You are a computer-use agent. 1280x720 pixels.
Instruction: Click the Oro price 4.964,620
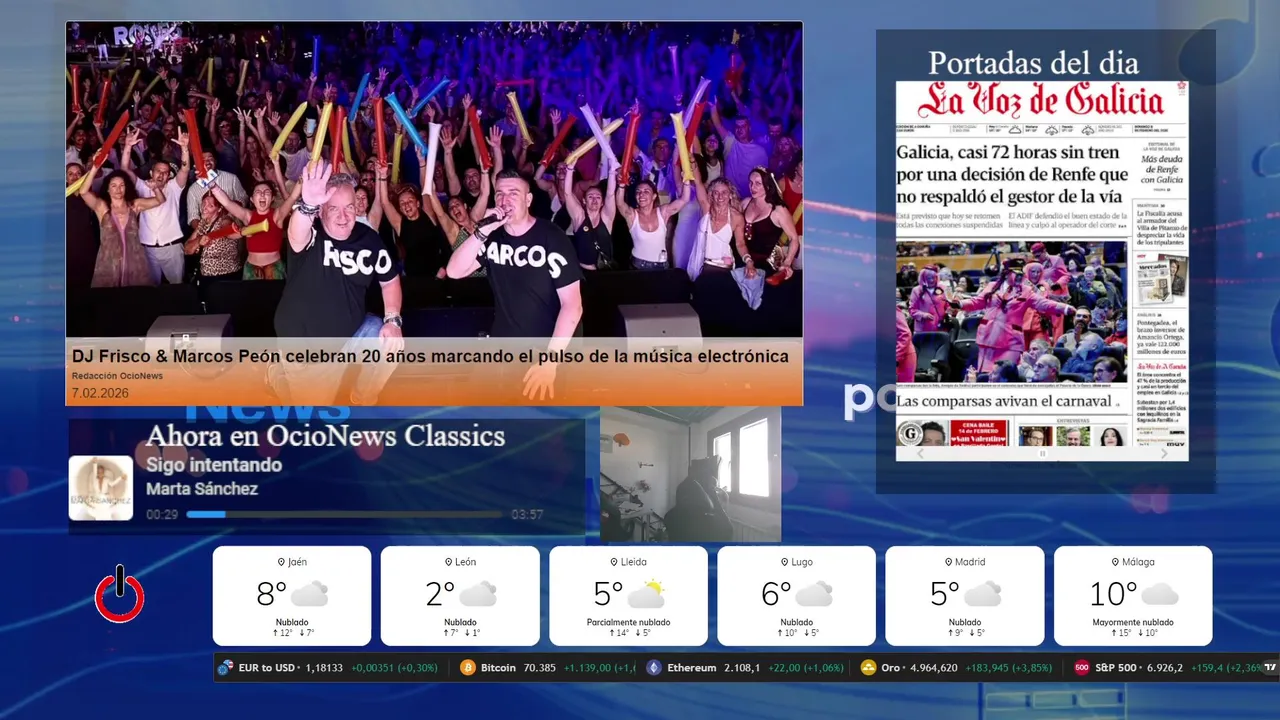pyautogui.click(x=934, y=668)
